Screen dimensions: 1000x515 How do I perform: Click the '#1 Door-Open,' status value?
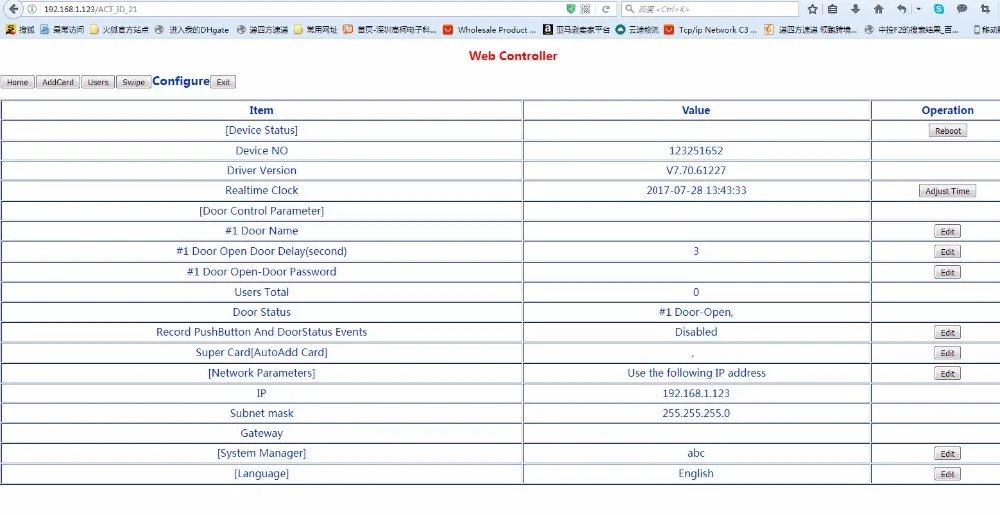tap(696, 312)
